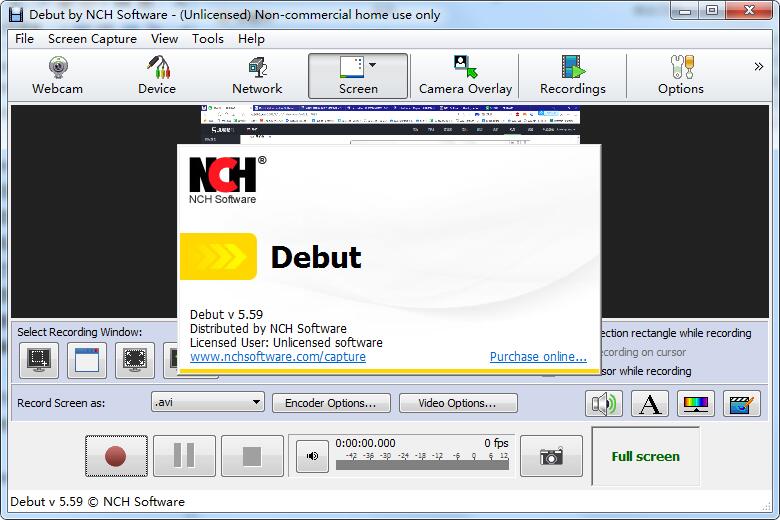
Task: Open the www.nchsoftware.com/capture link
Action: 278,357
